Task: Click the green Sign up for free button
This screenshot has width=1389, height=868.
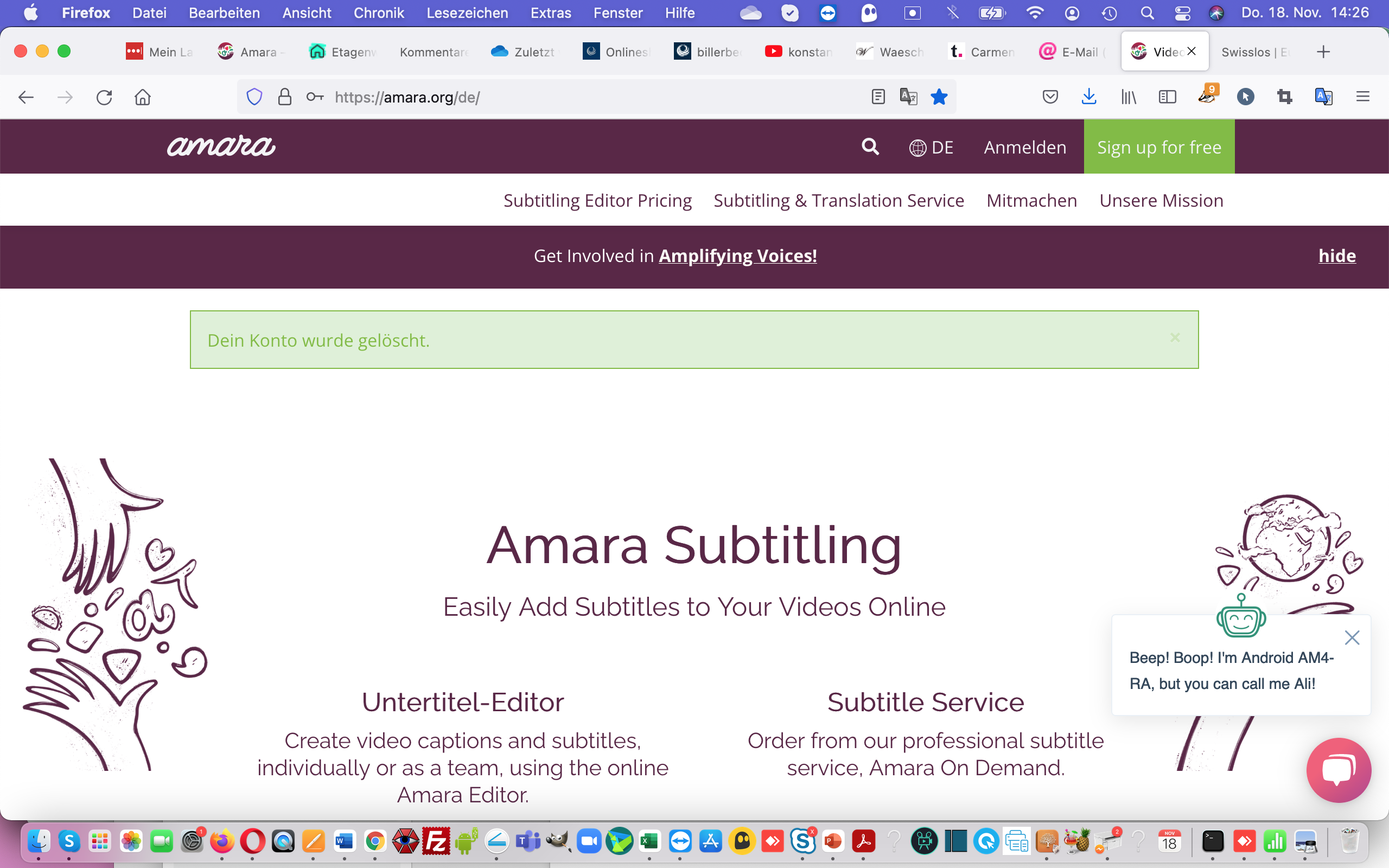Action: pos(1158,146)
